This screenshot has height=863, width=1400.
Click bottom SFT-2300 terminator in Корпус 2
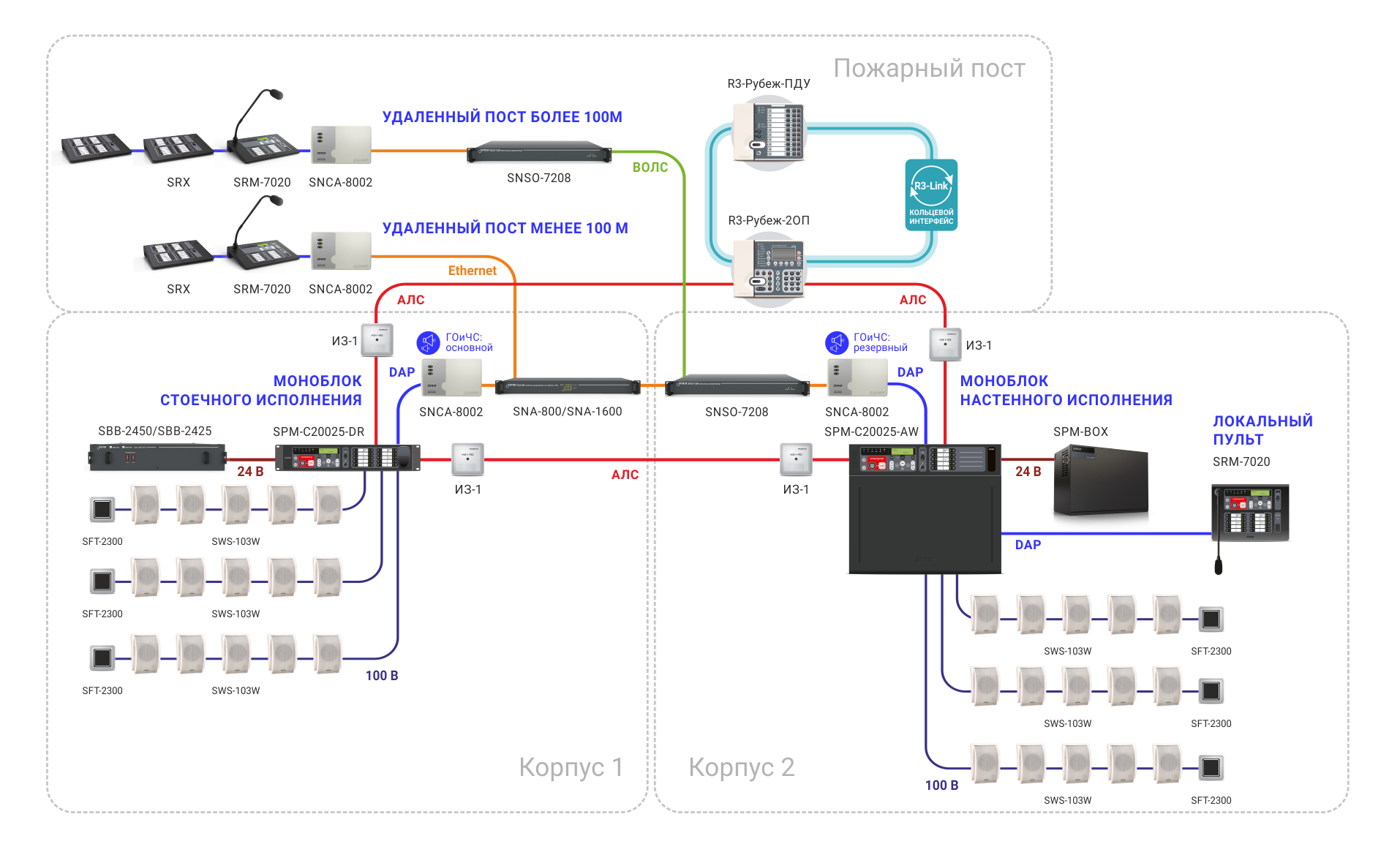pos(1211,767)
